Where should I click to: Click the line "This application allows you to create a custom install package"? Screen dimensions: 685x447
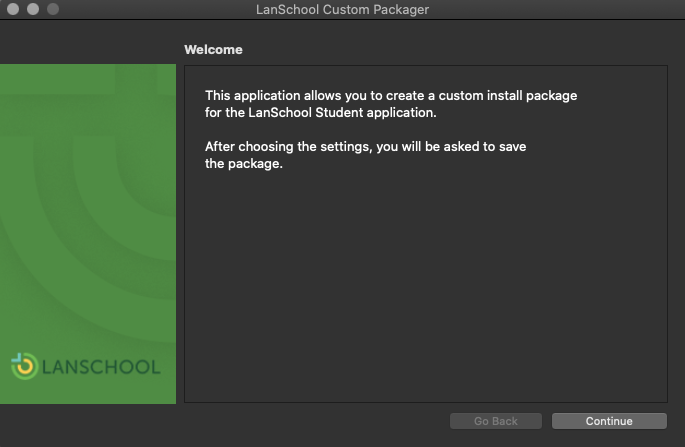coord(391,96)
